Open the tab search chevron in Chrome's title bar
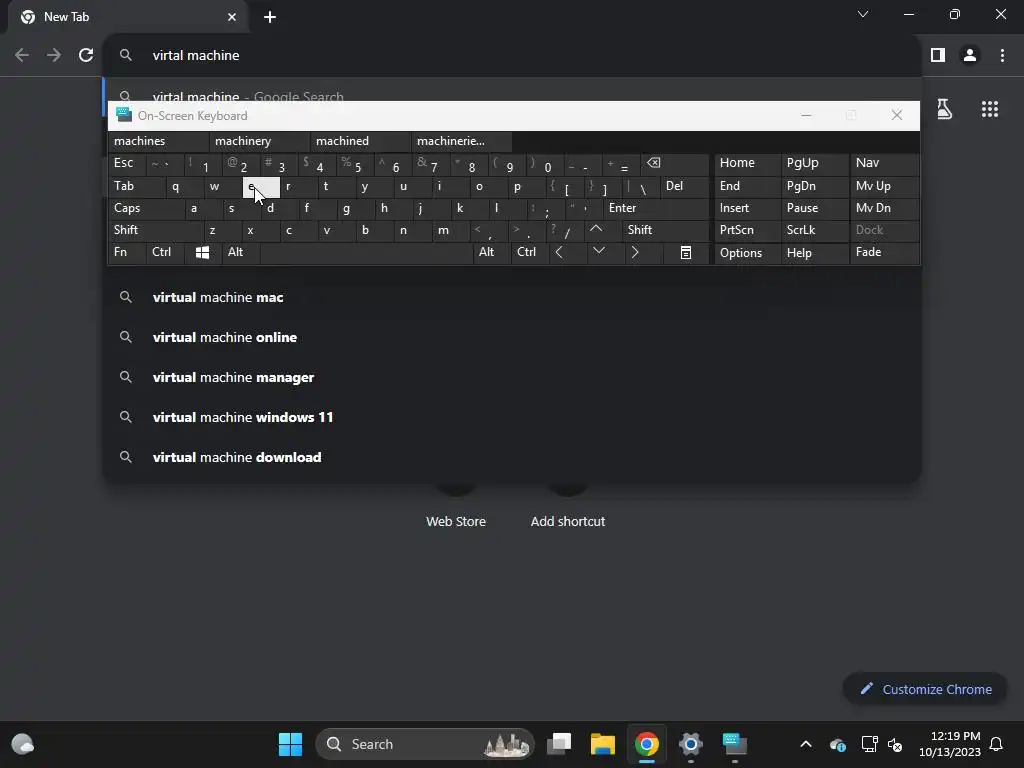 863,14
